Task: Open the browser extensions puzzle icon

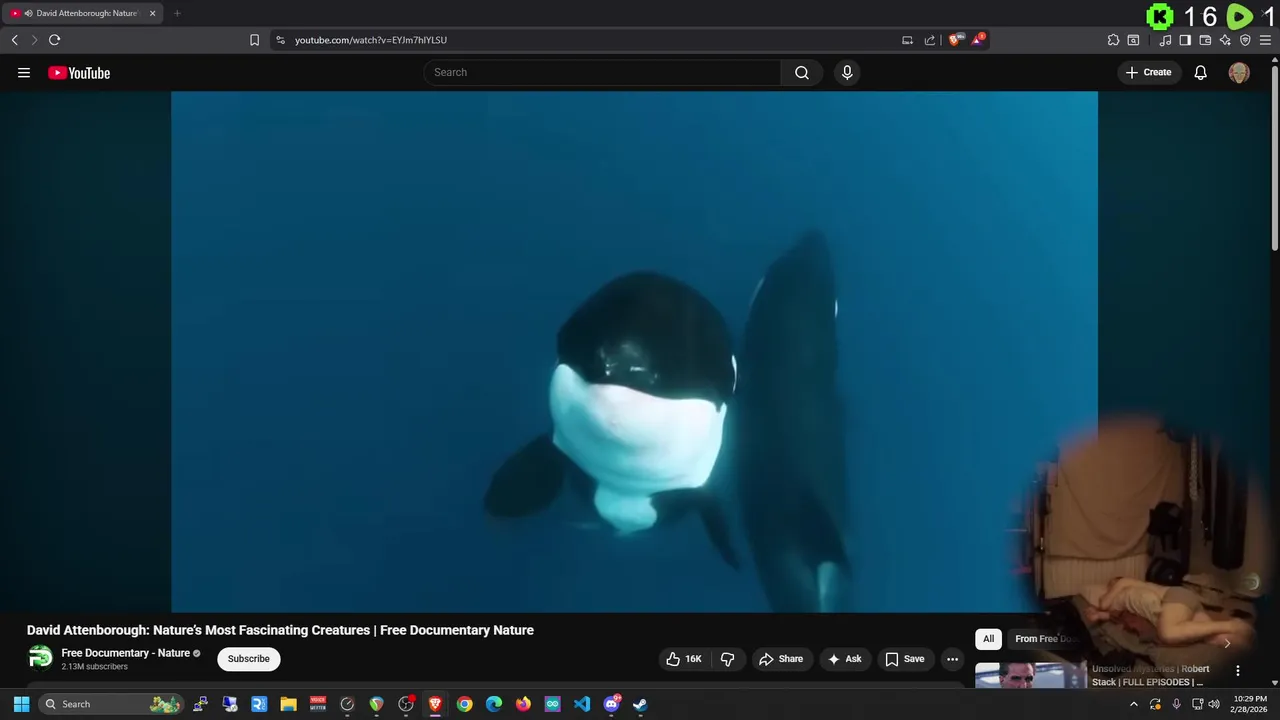Action: pyautogui.click(x=1113, y=40)
